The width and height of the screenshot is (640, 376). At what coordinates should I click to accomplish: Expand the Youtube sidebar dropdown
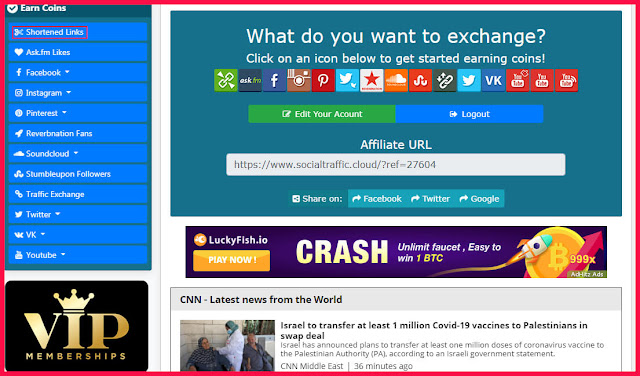pos(78,255)
